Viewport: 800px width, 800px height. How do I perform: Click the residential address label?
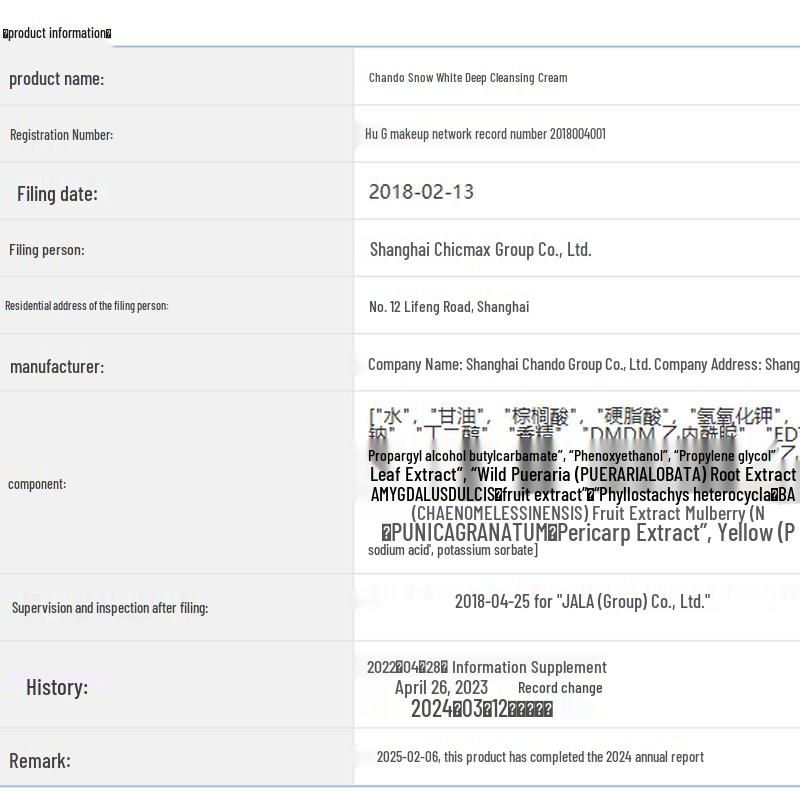(x=86, y=306)
